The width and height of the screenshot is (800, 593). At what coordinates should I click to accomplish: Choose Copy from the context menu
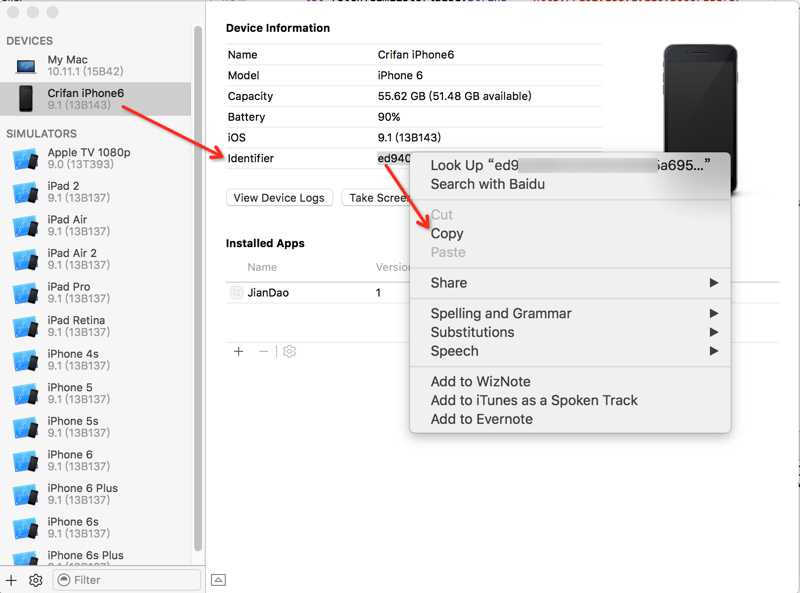tap(447, 234)
